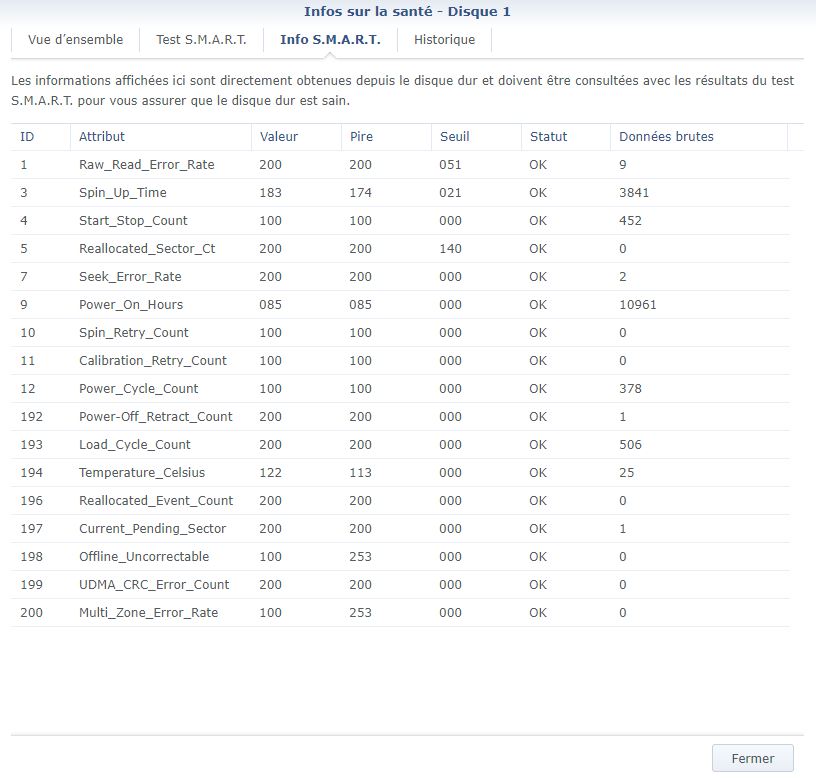Select the Reallocated_Event_Count attribute
816x778 pixels.
tap(156, 501)
